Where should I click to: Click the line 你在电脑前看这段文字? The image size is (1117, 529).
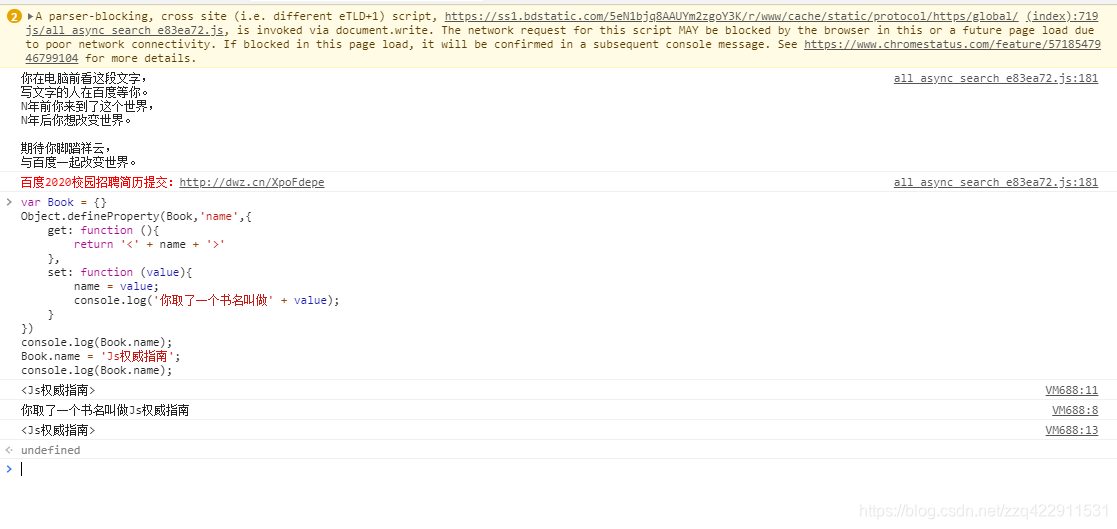pos(85,78)
